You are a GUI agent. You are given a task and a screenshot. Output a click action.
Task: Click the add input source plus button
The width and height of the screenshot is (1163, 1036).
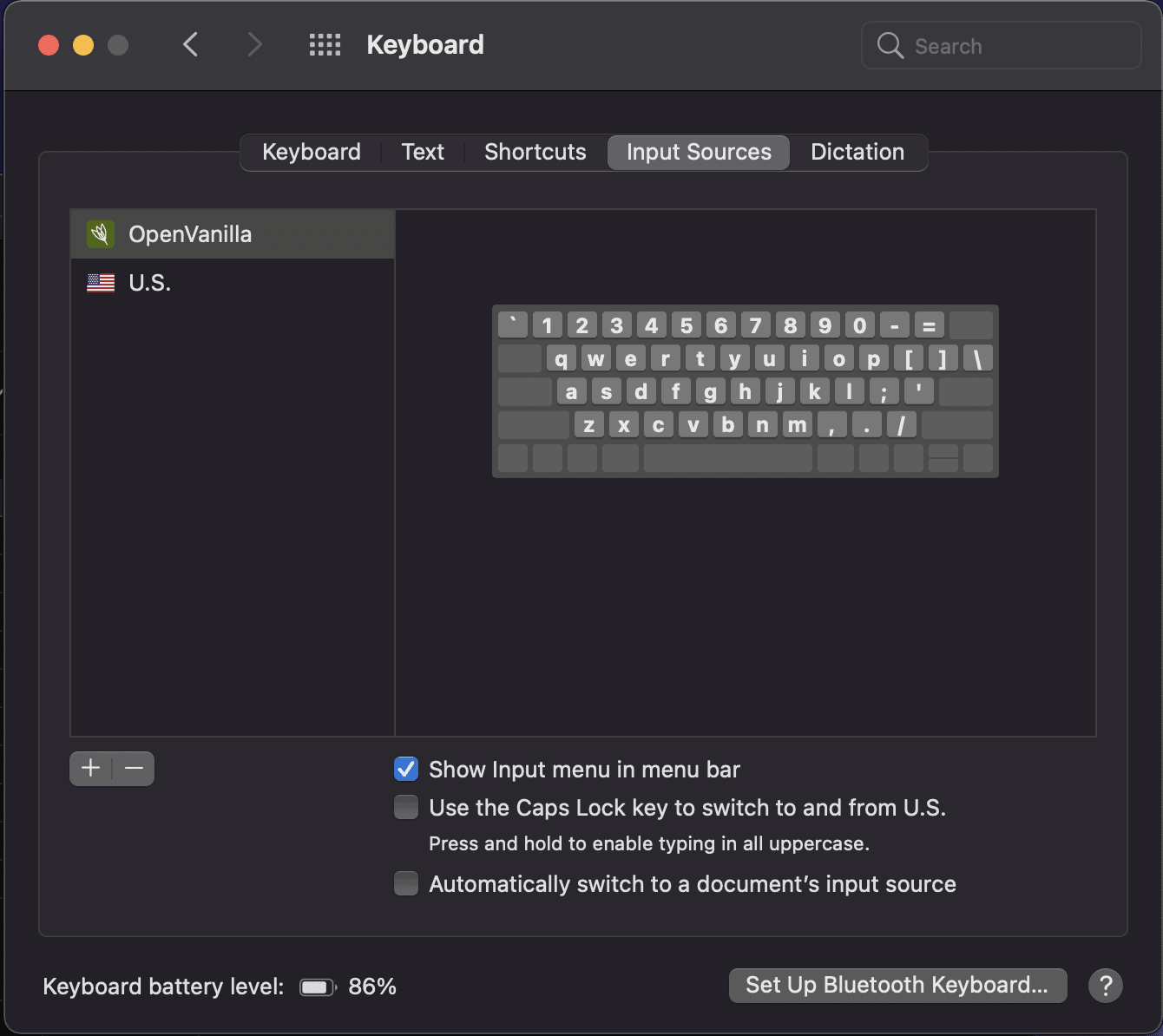(89, 768)
